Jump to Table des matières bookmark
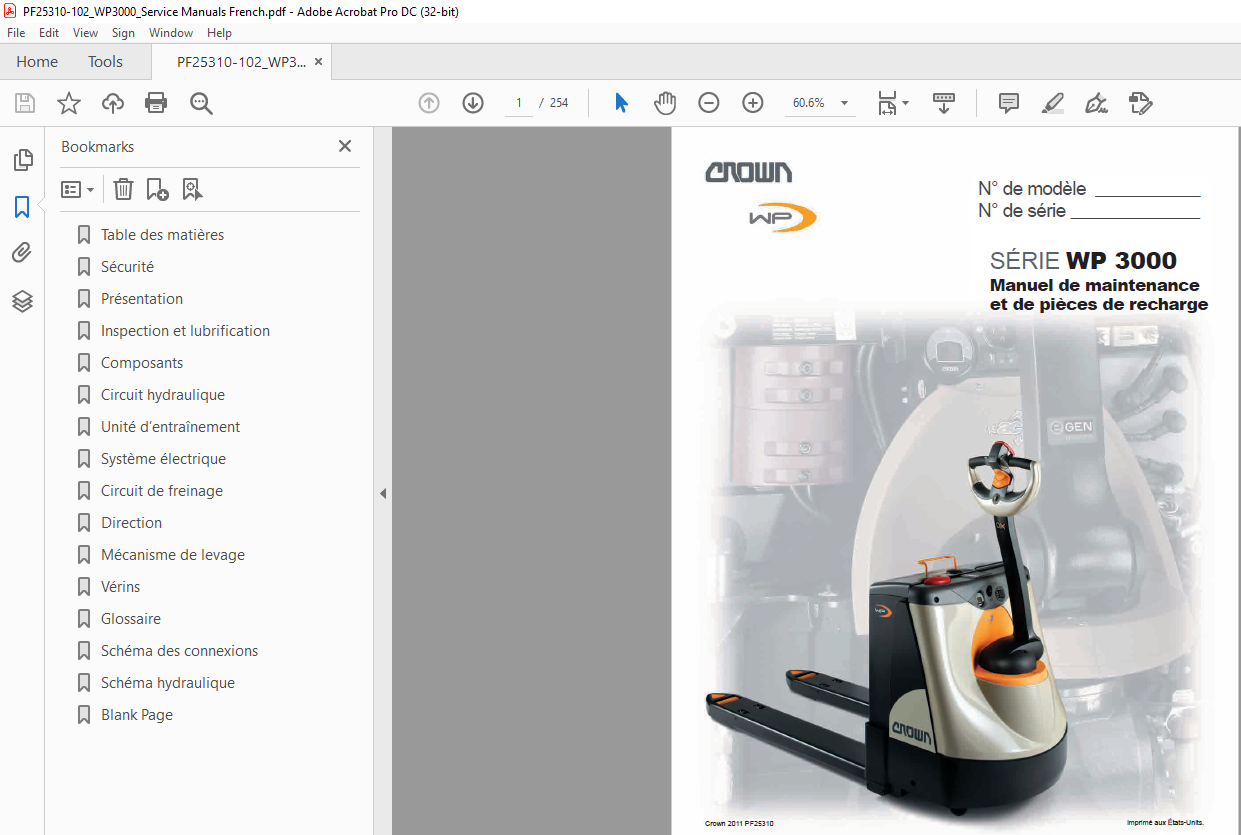 (162, 235)
